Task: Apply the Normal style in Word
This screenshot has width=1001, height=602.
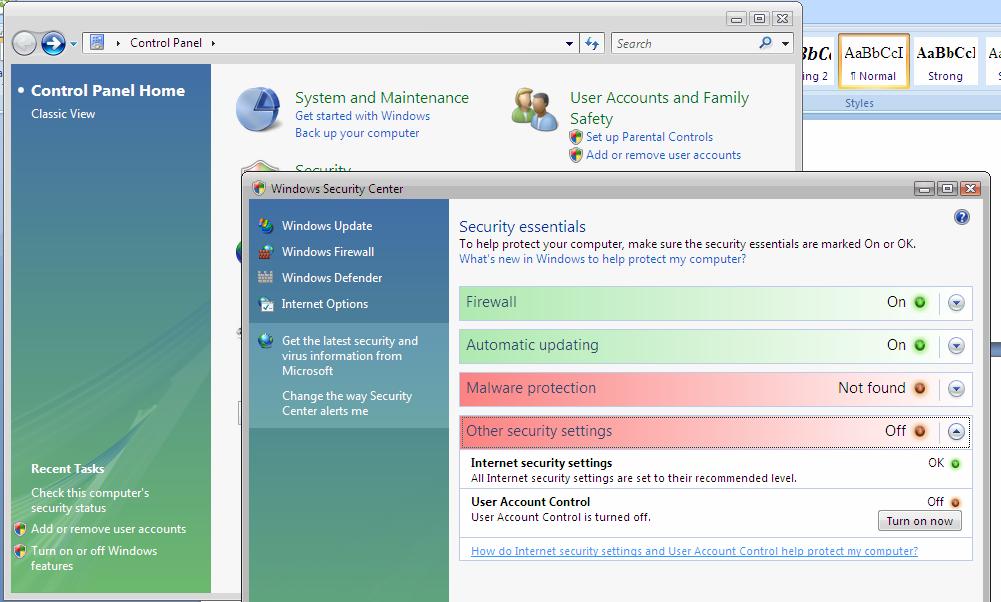Action: pyautogui.click(x=873, y=61)
